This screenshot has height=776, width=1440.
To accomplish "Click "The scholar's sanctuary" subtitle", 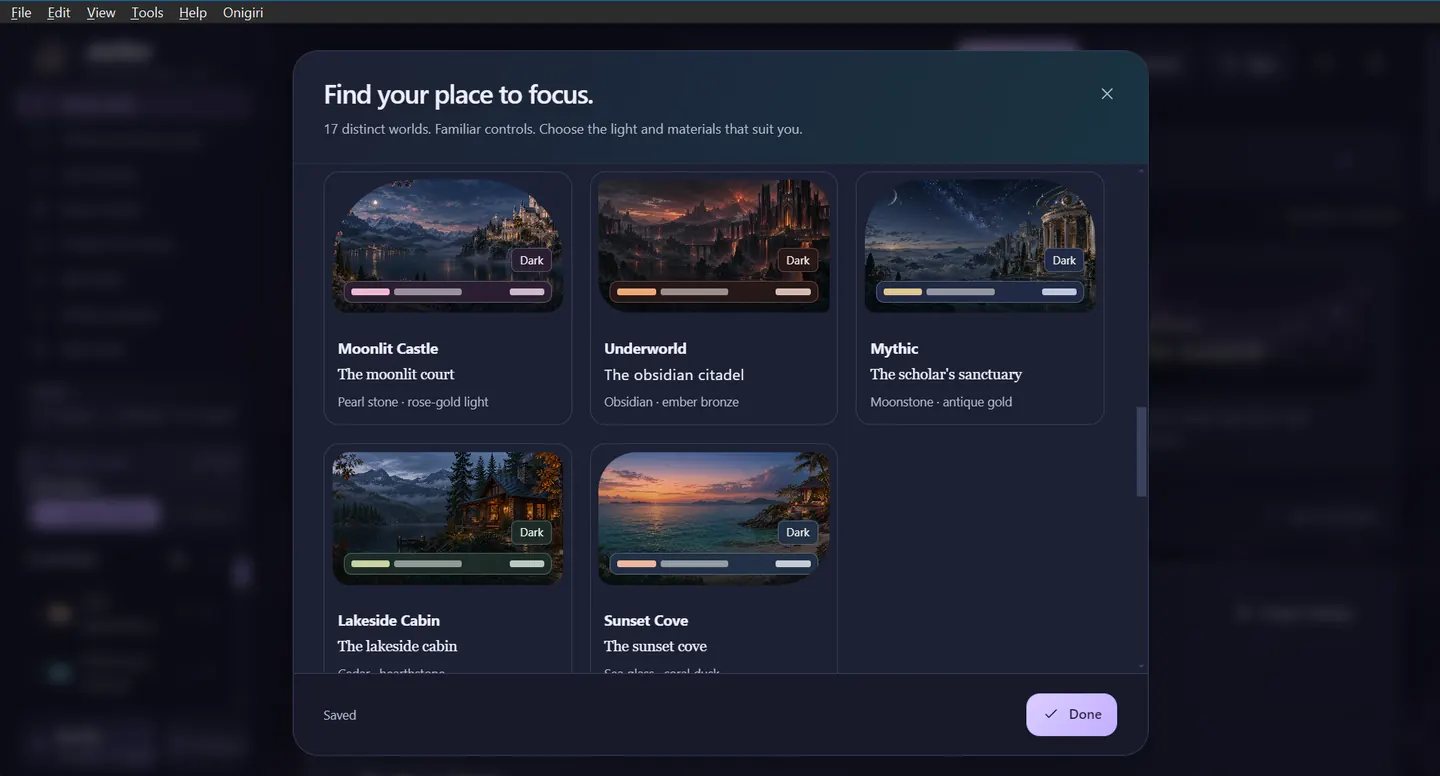I will click(946, 374).
